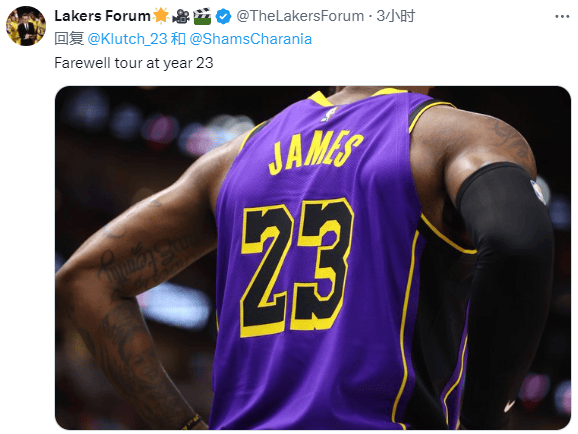Click the JAMES lettering on the jersey
The image size is (578, 434).
316,152
